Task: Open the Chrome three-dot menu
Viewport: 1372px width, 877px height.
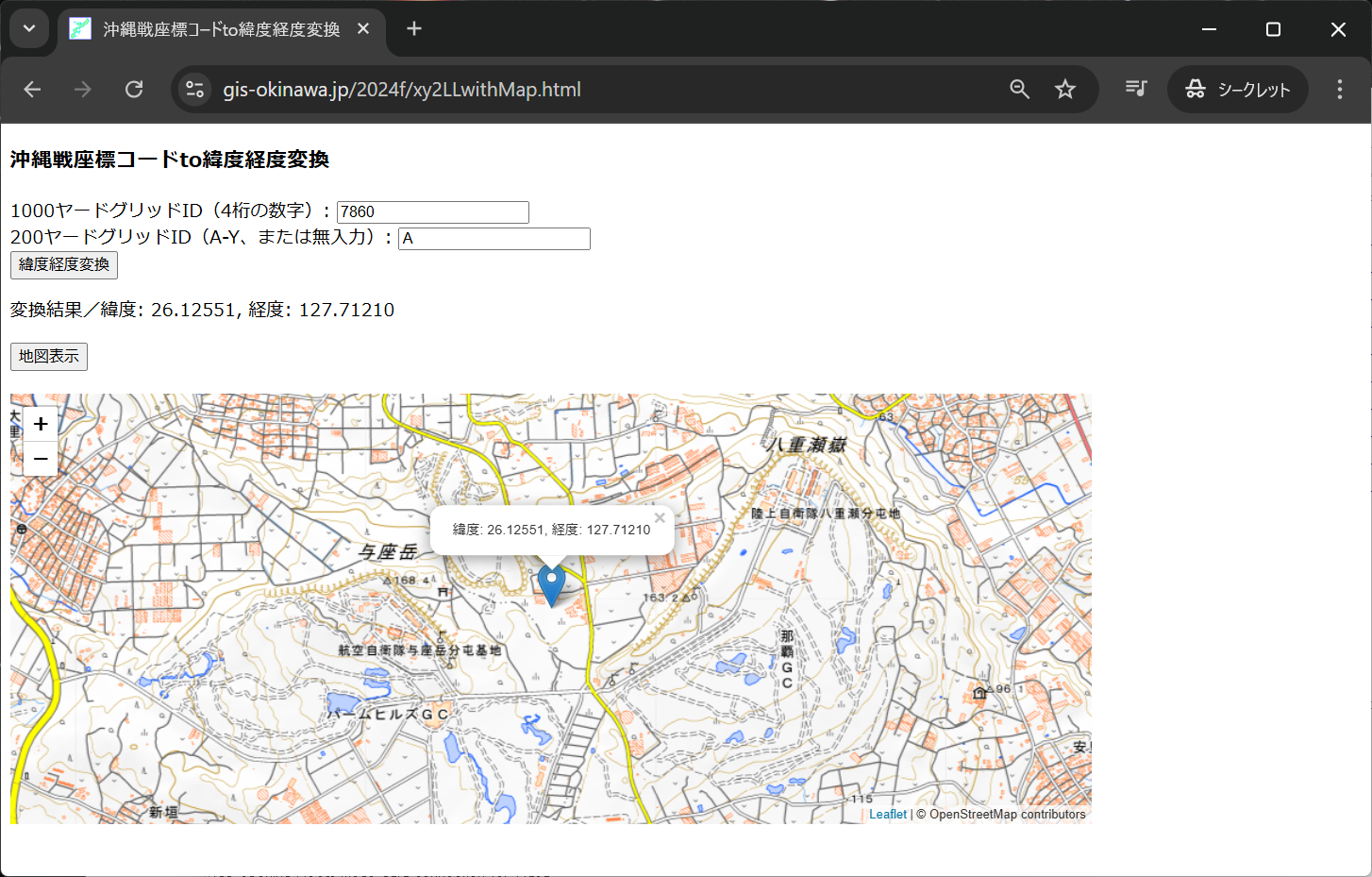Action: tap(1339, 90)
